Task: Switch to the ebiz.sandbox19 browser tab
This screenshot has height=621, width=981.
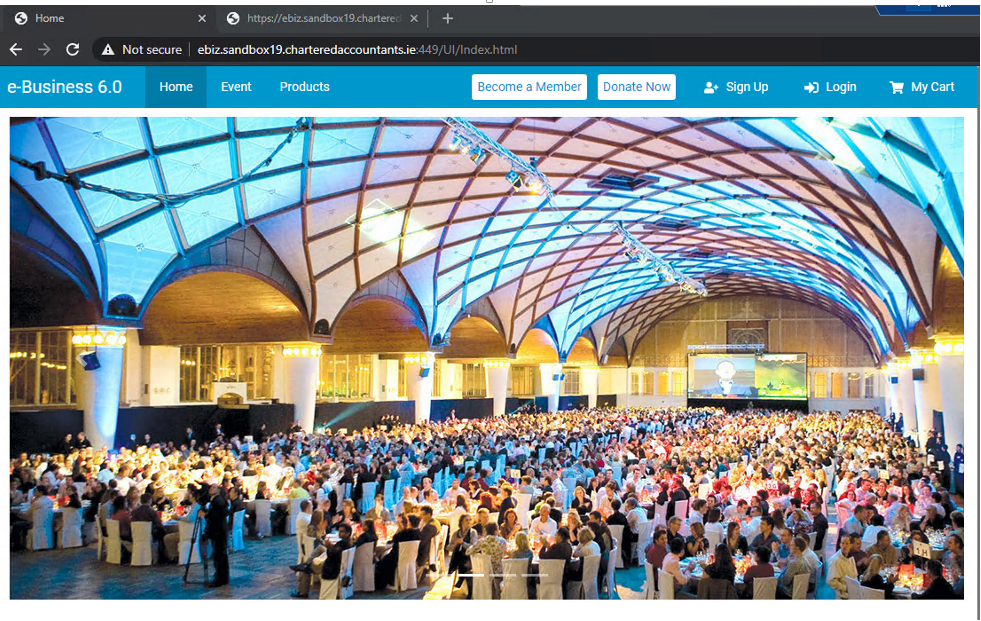Action: coord(322,19)
